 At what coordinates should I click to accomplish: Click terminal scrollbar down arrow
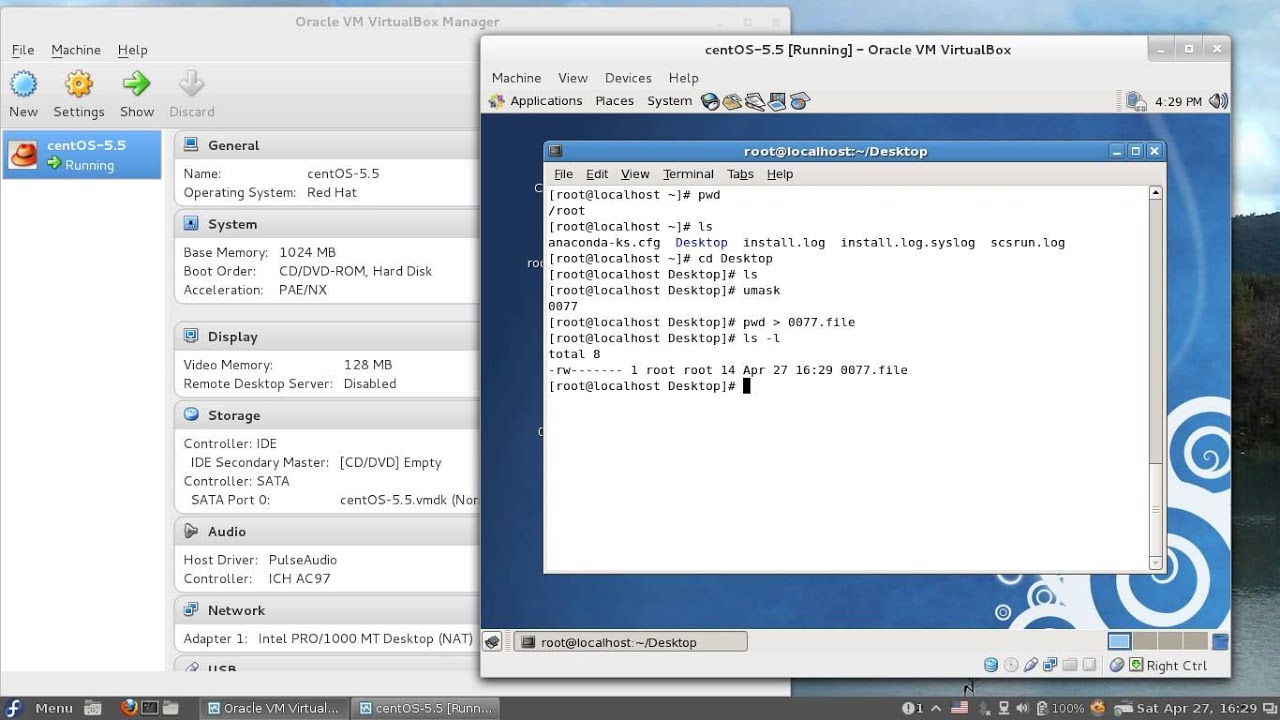click(x=1156, y=563)
